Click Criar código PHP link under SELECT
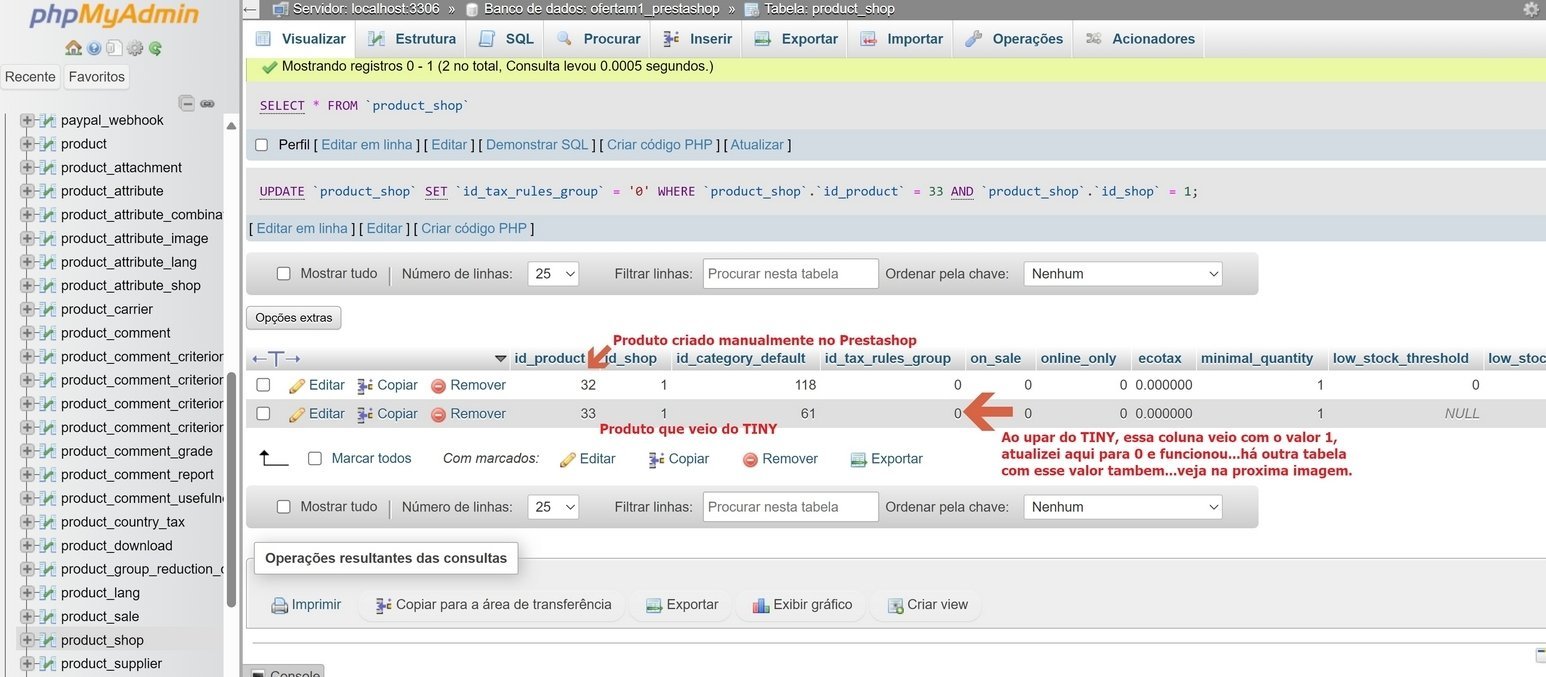This screenshot has width=1546, height=677. pyautogui.click(x=660, y=145)
